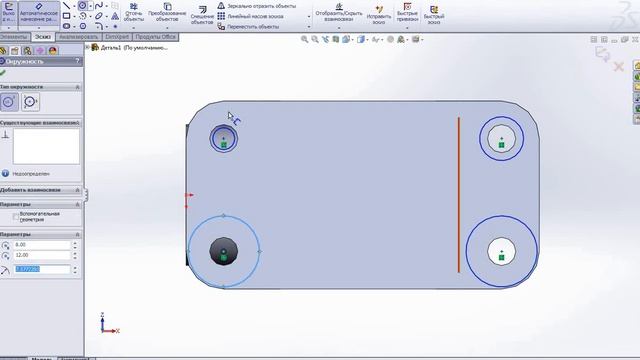Click Move Entities (Переместить объекты)

click(x=248, y=27)
